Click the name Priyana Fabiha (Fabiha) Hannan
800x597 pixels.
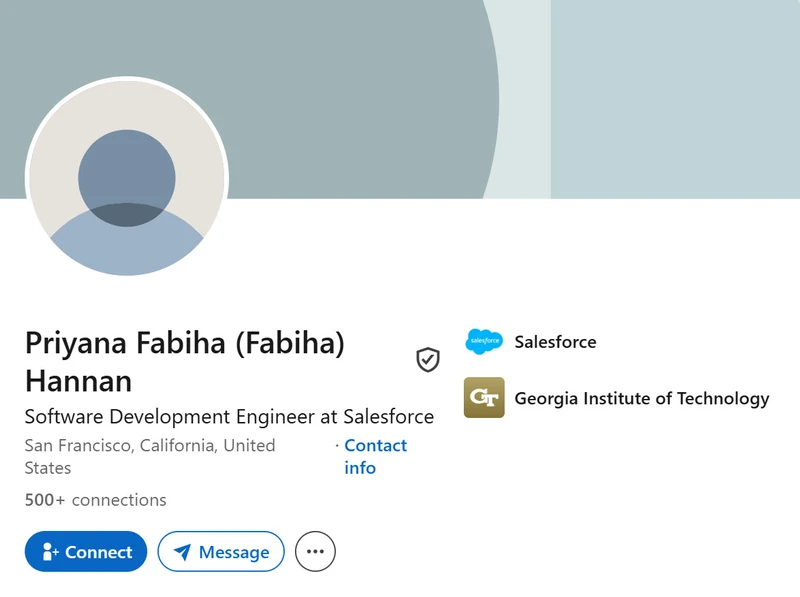coord(185,362)
